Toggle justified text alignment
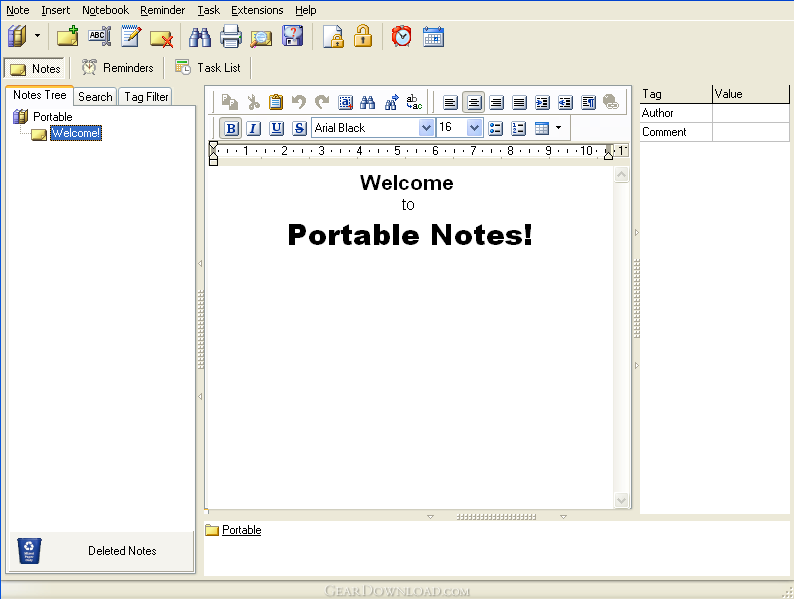Image resolution: width=794 pixels, height=599 pixels. pyautogui.click(x=519, y=103)
